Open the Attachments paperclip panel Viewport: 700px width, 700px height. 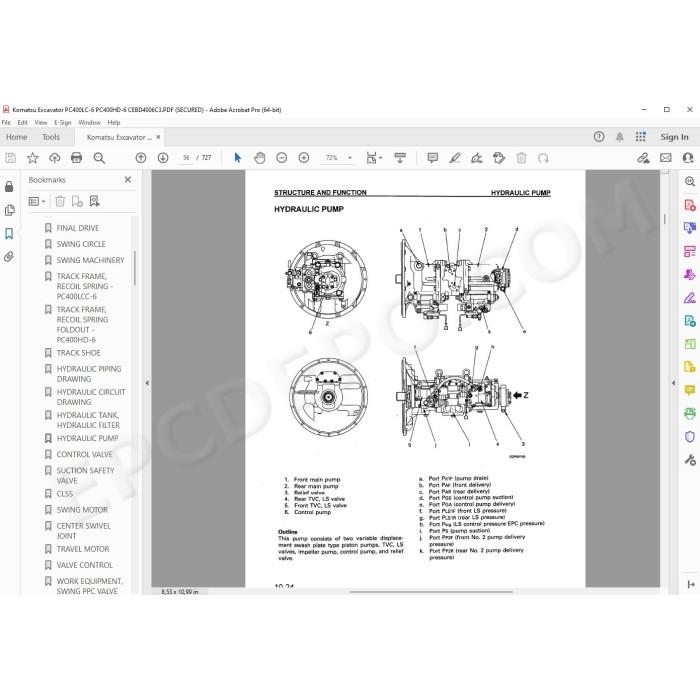[x=9, y=257]
